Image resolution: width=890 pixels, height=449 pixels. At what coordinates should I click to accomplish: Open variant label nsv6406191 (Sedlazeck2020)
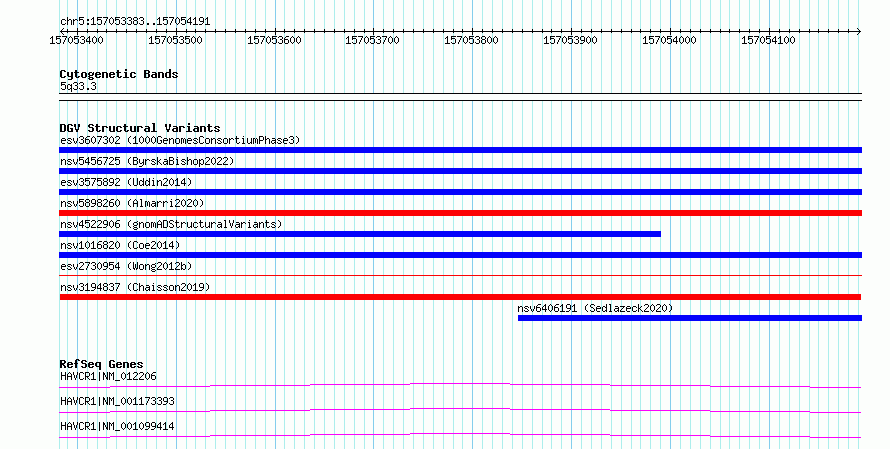tap(595, 308)
